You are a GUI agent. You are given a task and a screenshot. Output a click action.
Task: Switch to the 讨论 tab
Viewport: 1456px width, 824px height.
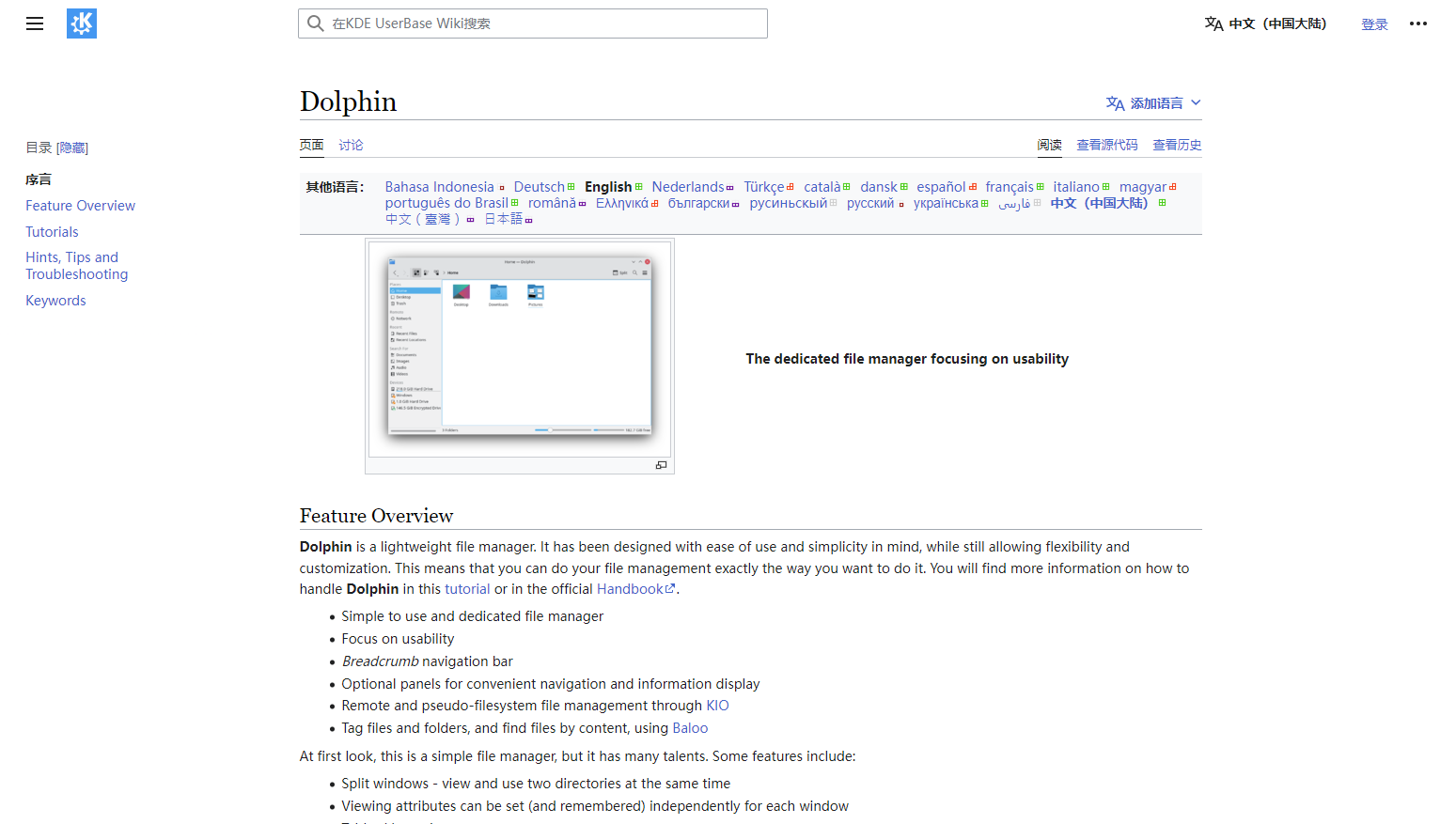(352, 145)
